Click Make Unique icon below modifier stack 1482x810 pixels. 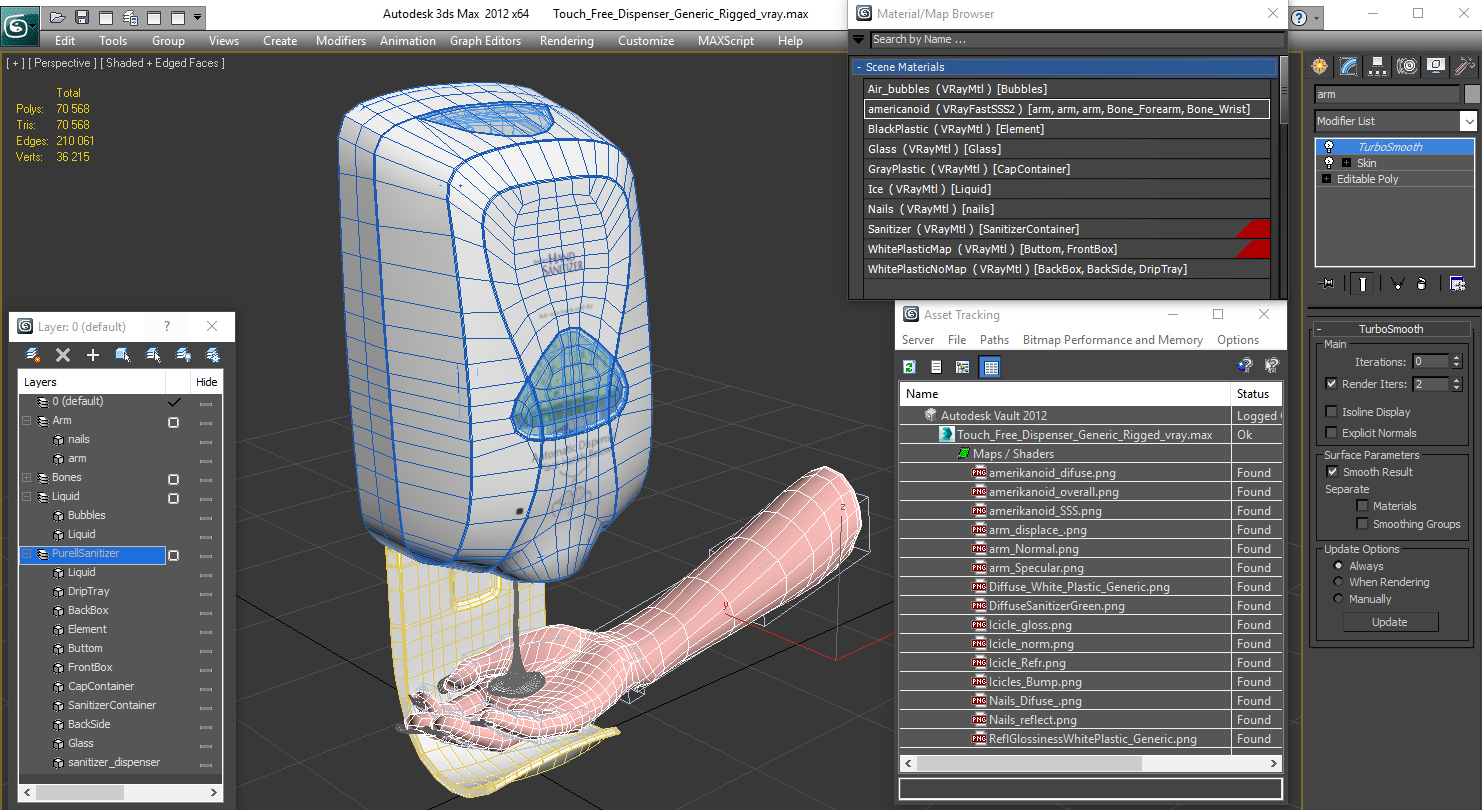[1398, 284]
